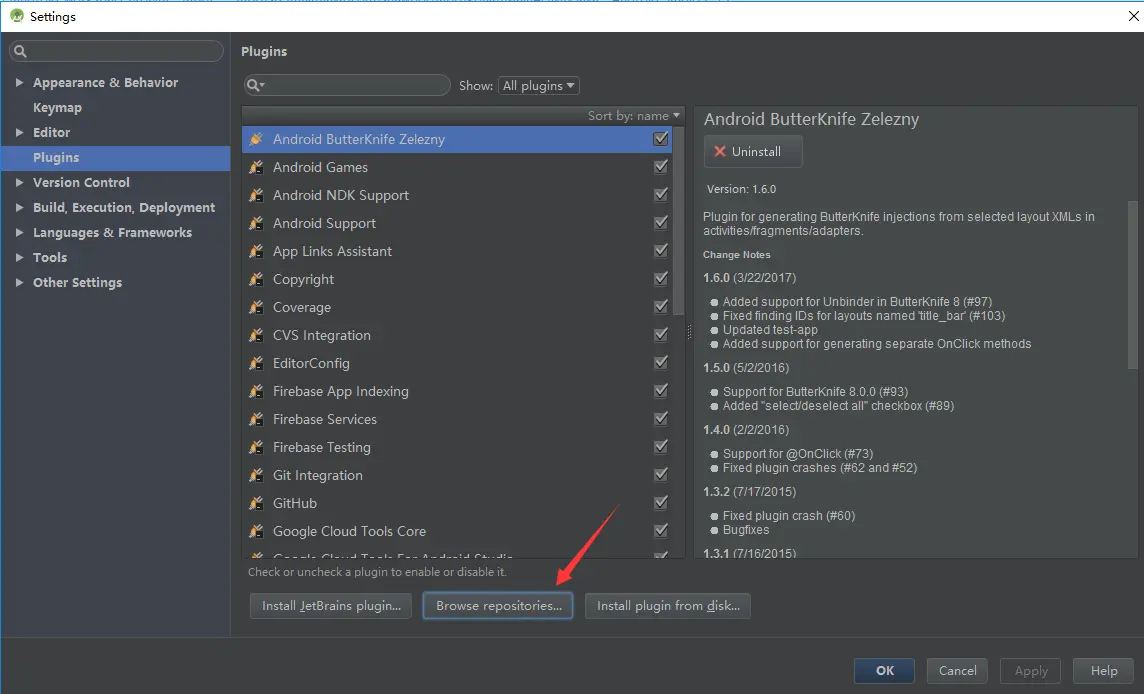This screenshot has height=694, width=1144.
Task: Click the Coverage plugin icon
Action: coord(256,307)
